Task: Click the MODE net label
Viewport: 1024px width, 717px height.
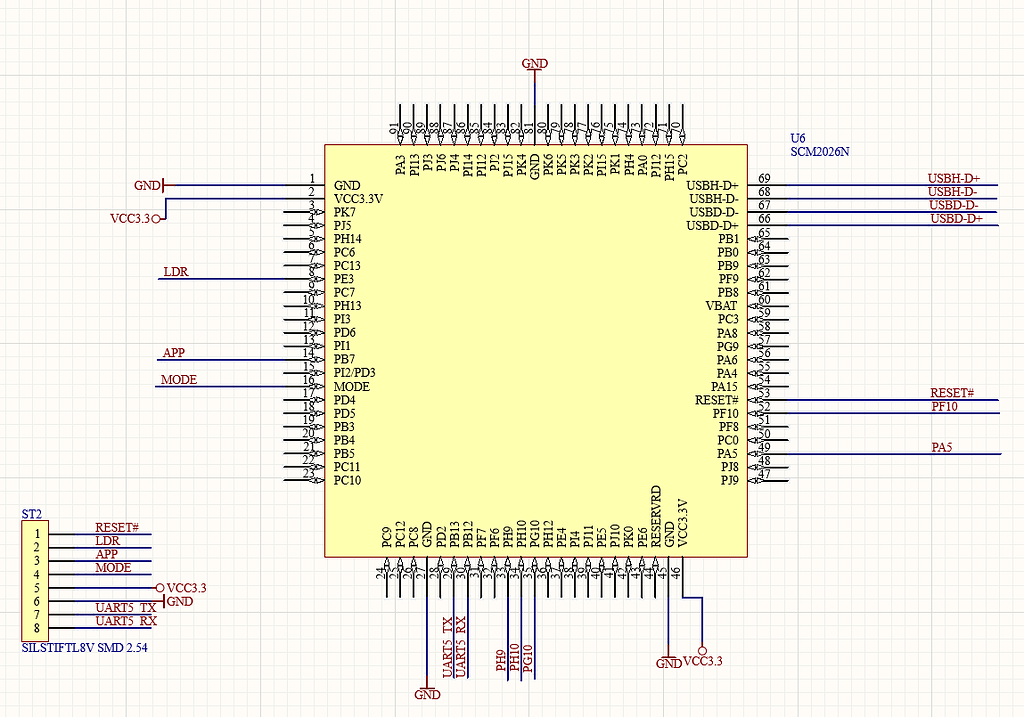Action: click(x=176, y=379)
